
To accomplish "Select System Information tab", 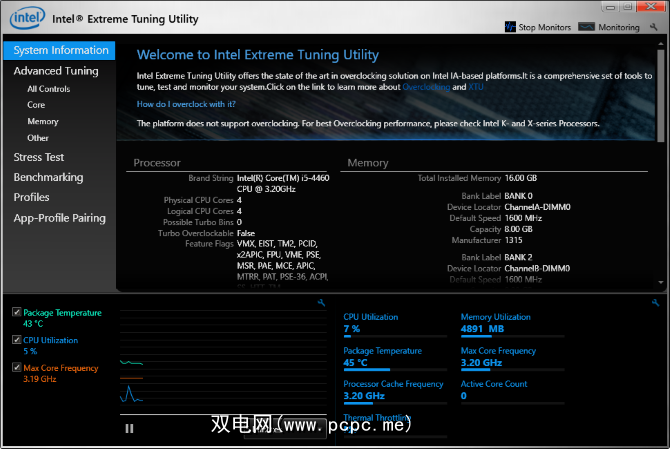I will coord(59,50).
